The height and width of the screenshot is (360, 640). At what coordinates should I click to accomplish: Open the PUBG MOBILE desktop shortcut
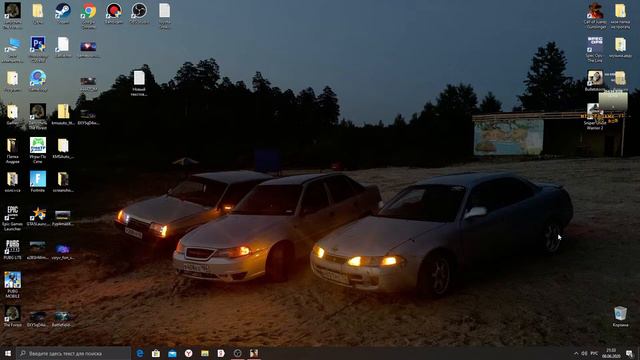(x=12, y=285)
